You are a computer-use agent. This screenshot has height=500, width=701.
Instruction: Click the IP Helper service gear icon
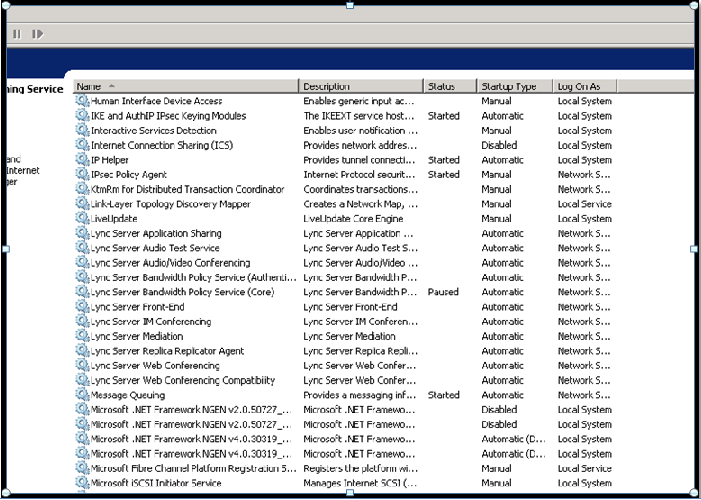pyautogui.click(x=82, y=160)
